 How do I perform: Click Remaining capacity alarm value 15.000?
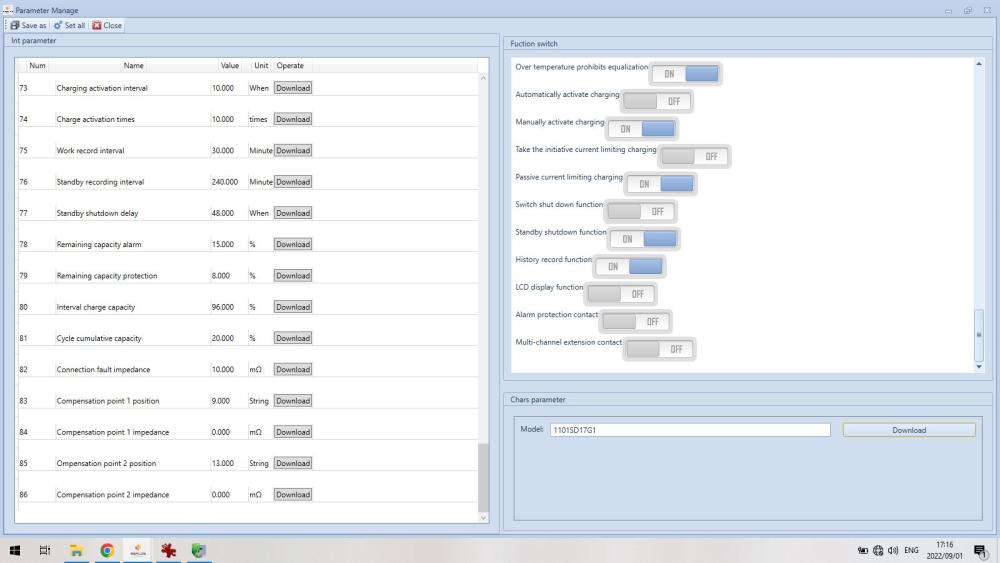(223, 244)
